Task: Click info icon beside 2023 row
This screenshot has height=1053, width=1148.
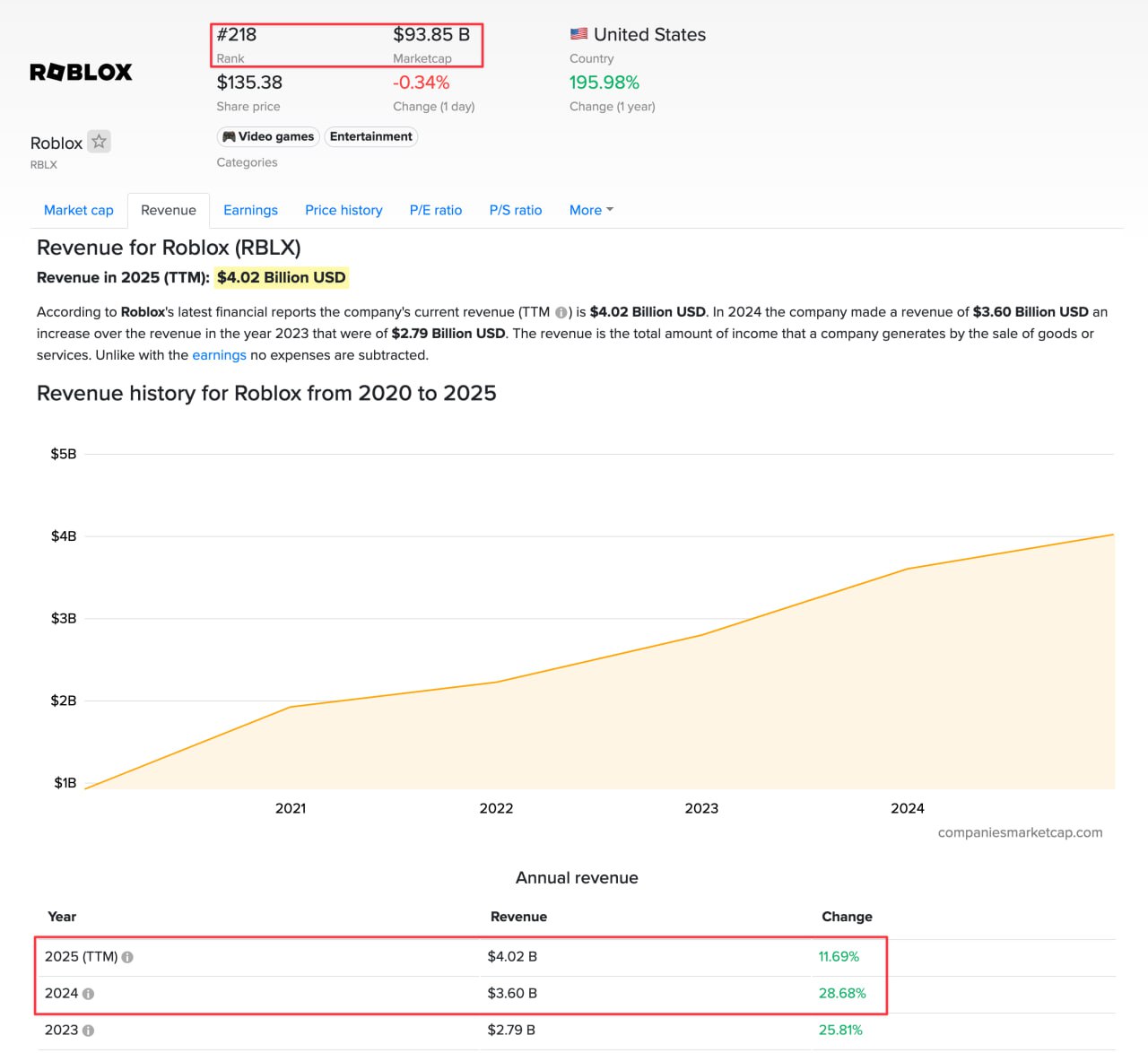Action: 88,1031
